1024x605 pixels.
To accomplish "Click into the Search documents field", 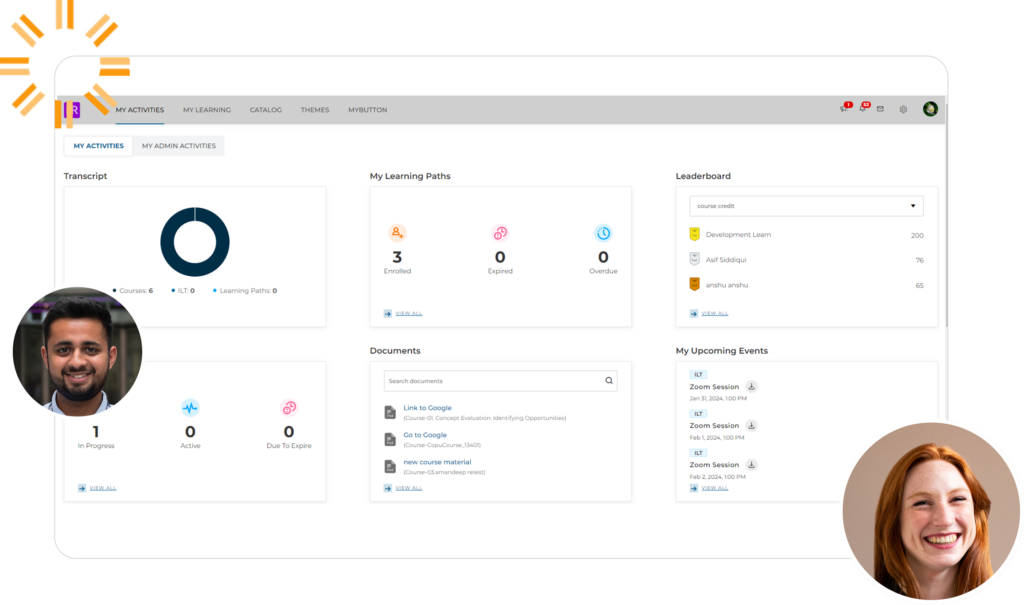I will 490,381.
